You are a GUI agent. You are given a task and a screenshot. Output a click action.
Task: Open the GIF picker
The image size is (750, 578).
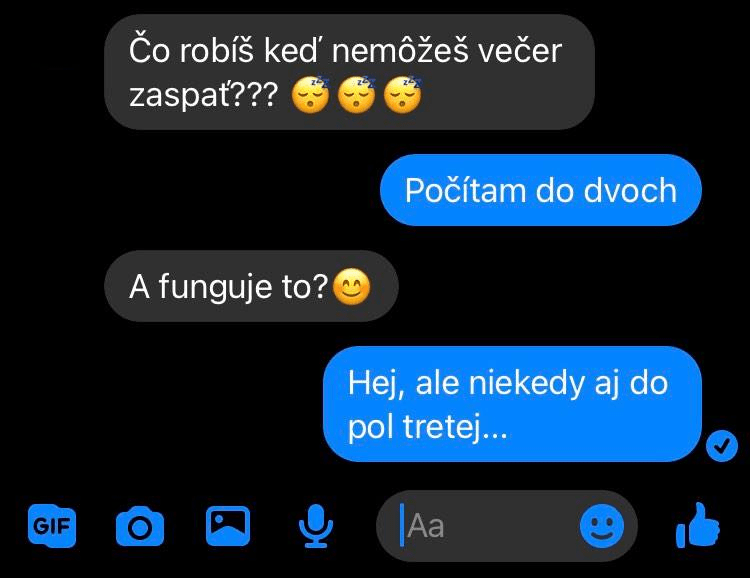point(52,526)
